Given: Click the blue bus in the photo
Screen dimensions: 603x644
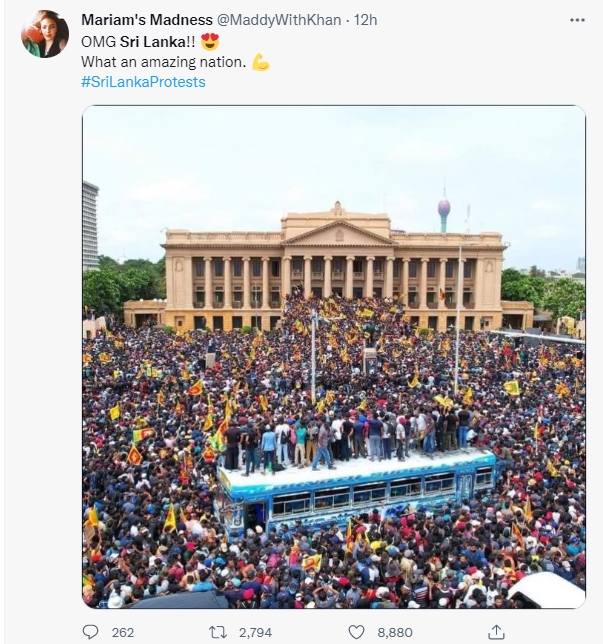Looking at the screenshot, I should pos(355,493).
